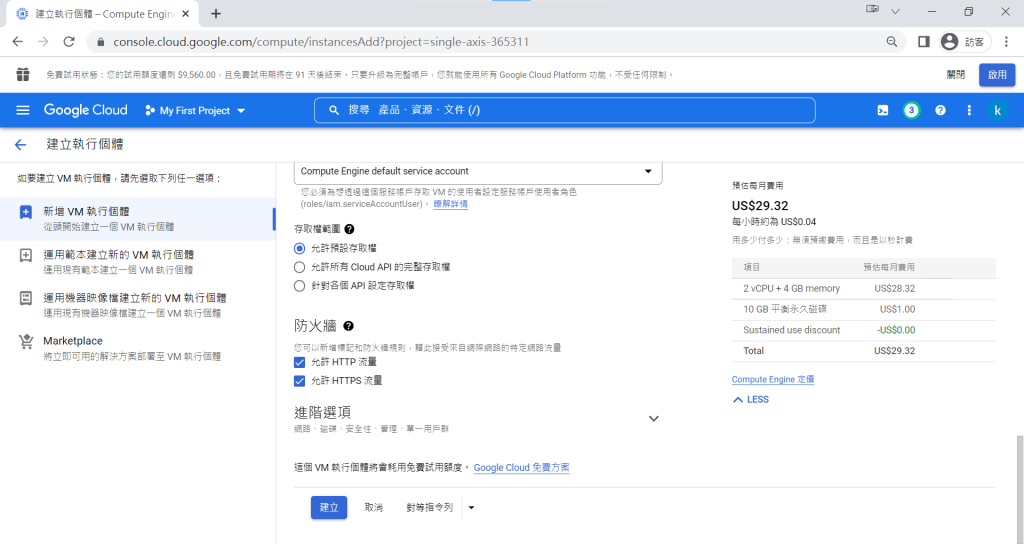The image size is (1024, 544).
Task: Click the 訪客 guest profile button
Action: click(965, 42)
